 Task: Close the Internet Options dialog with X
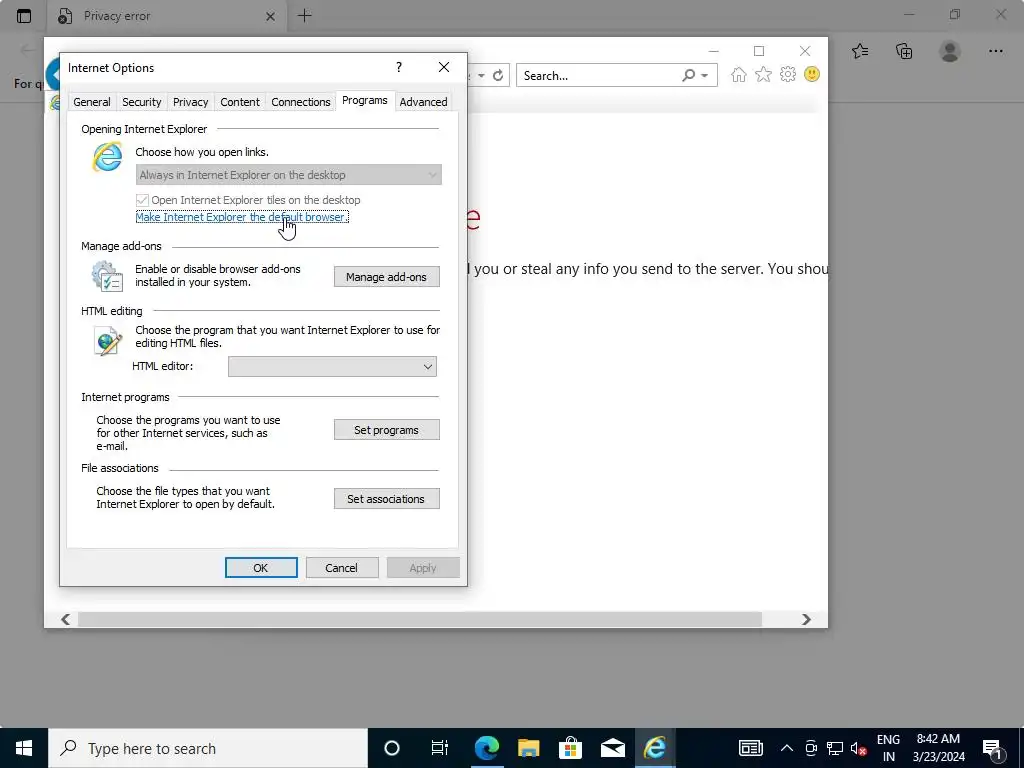tap(444, 67)
